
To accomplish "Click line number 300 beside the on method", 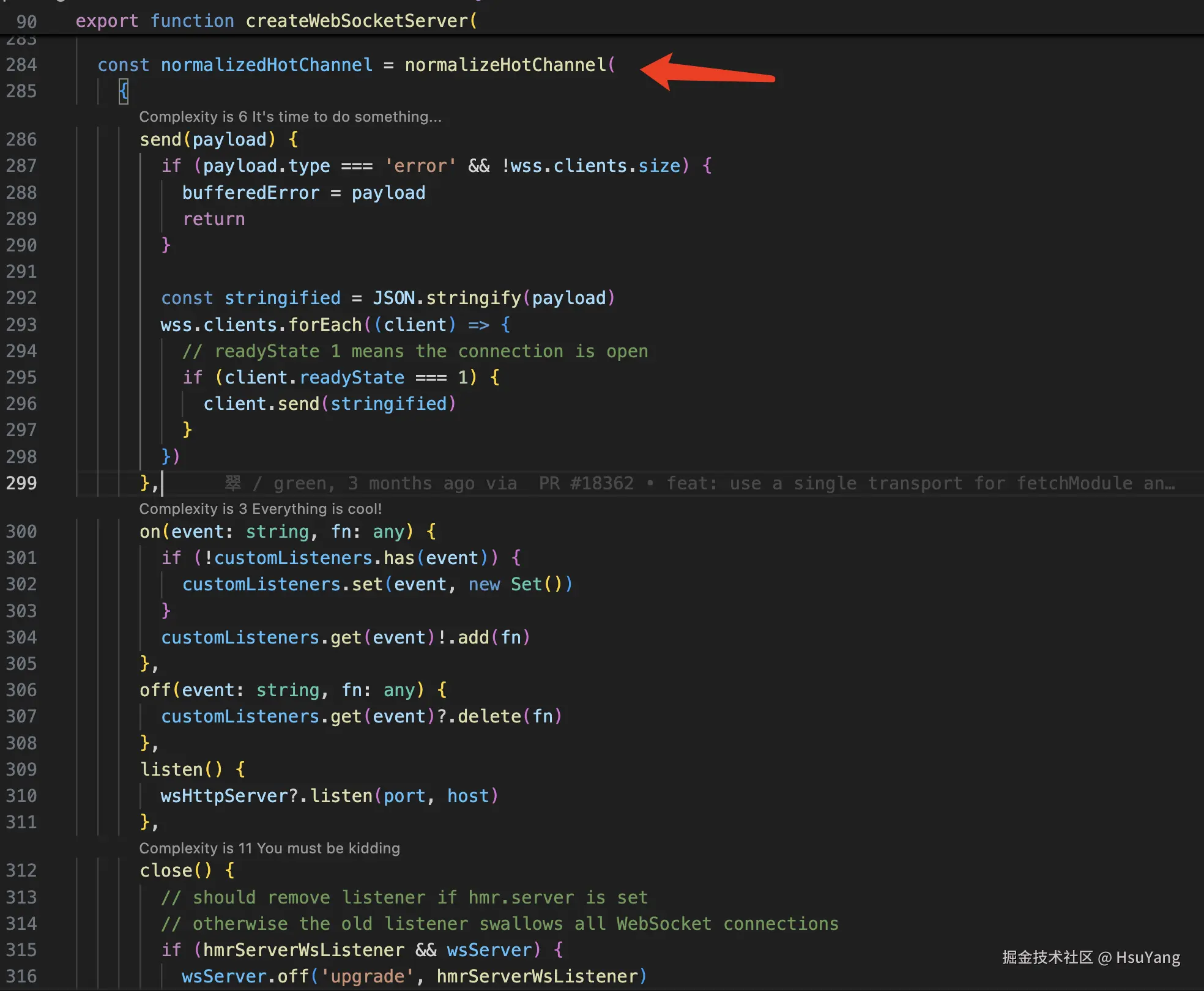I will tap(21, 532).
